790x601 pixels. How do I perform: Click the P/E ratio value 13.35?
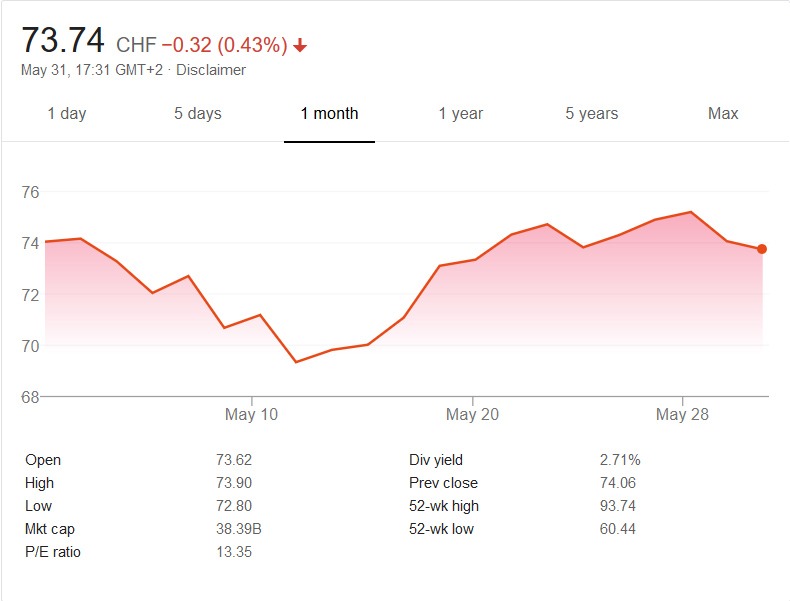pyautogui.click(x=234, y=552)
